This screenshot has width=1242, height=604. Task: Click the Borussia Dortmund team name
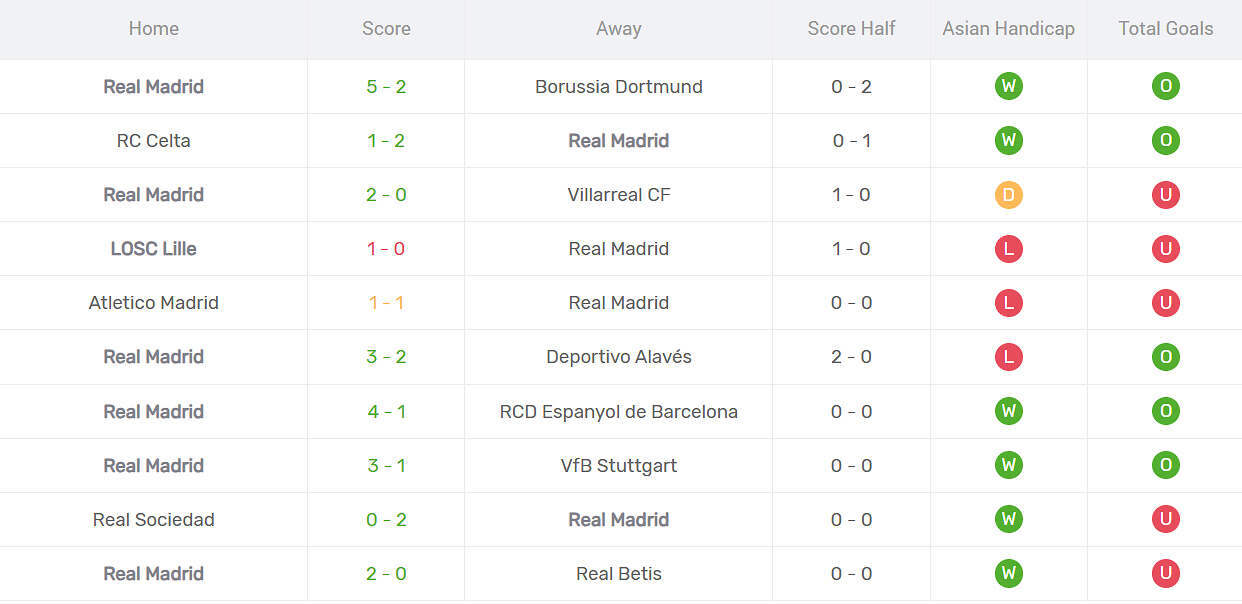[x=618, y=86]
